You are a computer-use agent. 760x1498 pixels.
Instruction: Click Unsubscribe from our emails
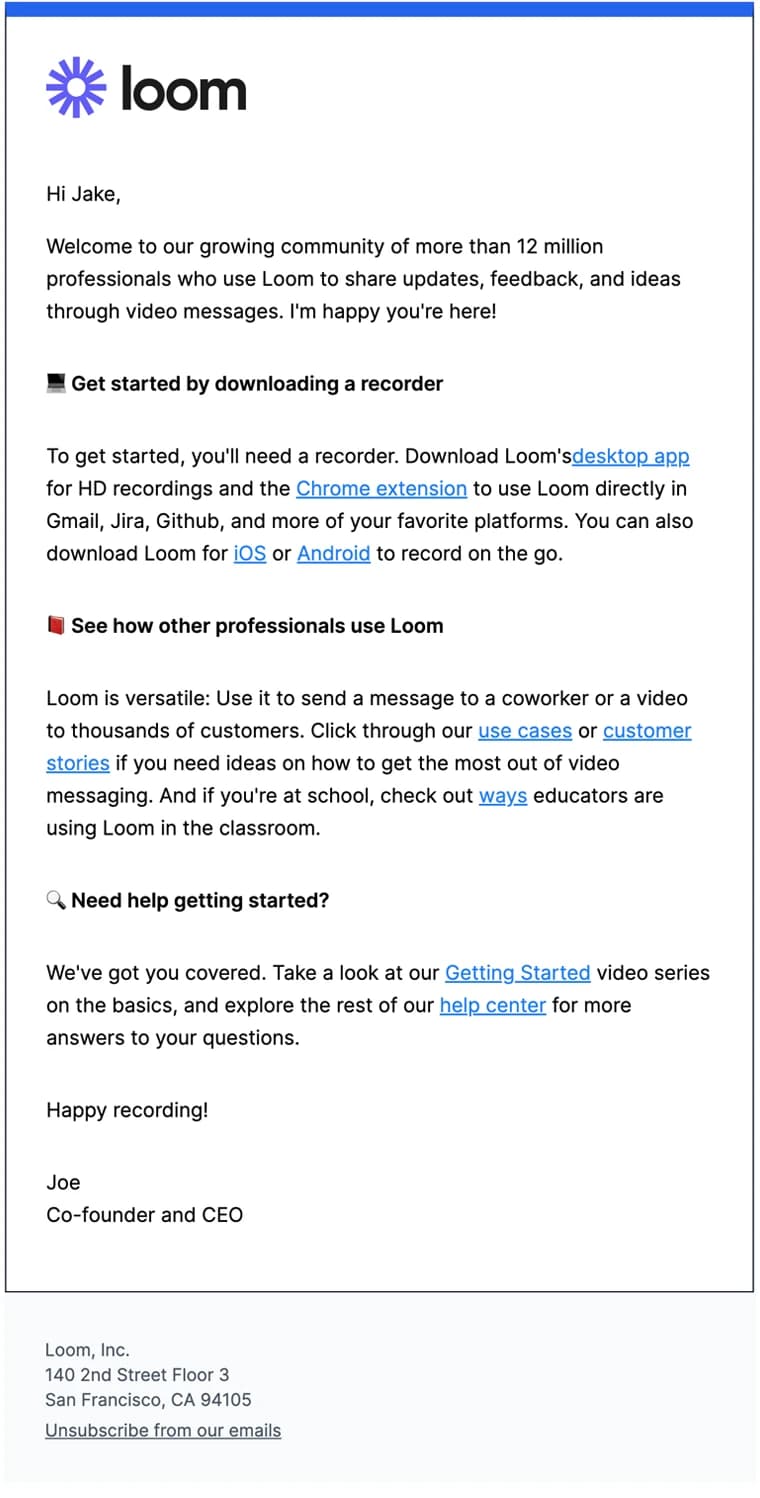(163, 1431)
